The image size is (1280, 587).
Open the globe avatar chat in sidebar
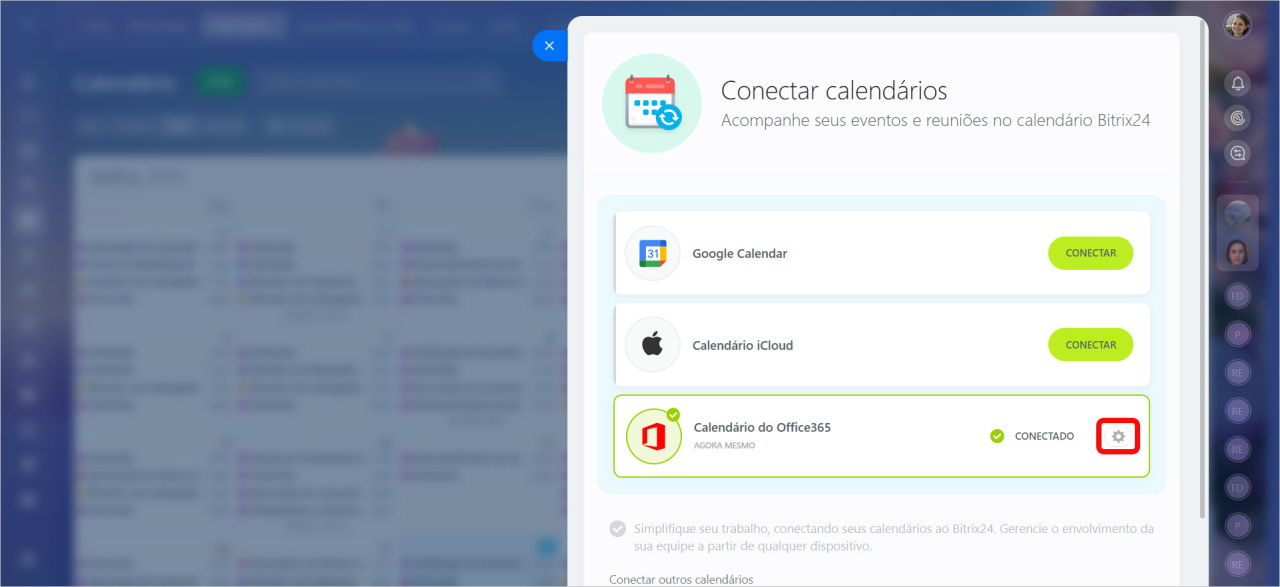pos(1238,214)
